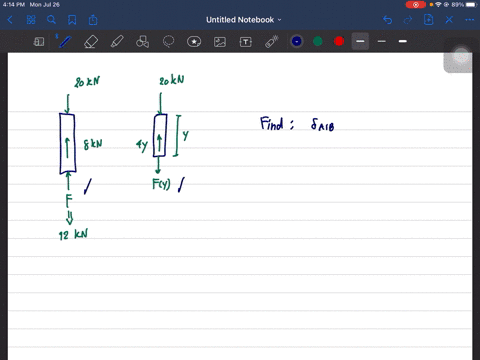
Task: Choose the dark blue pen color
Action: [x=297, y=41]
